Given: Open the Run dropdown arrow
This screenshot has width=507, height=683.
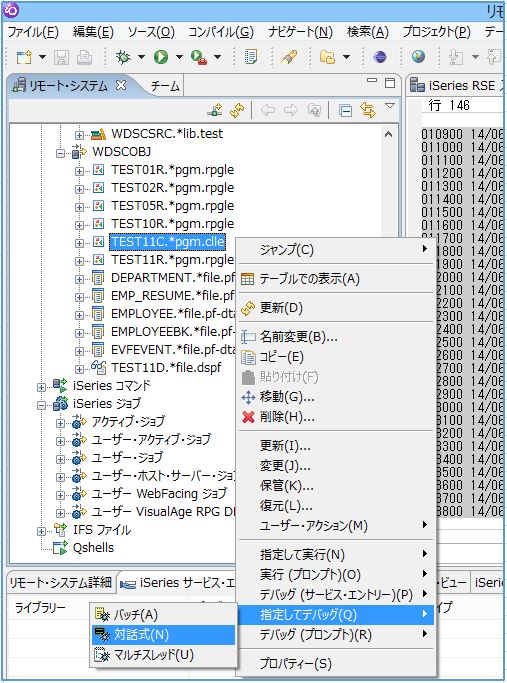Looking at the screenshot, I should click(179, 57).
